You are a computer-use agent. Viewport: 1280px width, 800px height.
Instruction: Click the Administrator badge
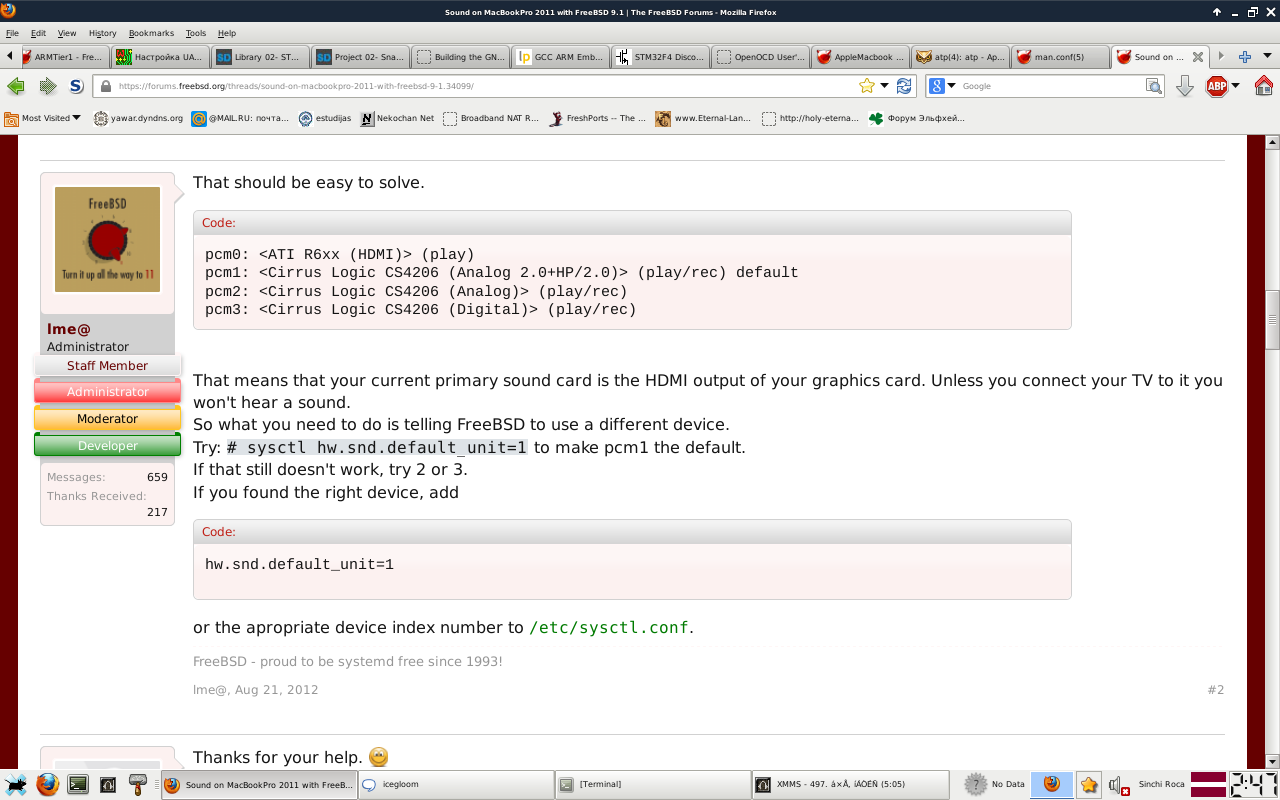[x=107, y=392]
